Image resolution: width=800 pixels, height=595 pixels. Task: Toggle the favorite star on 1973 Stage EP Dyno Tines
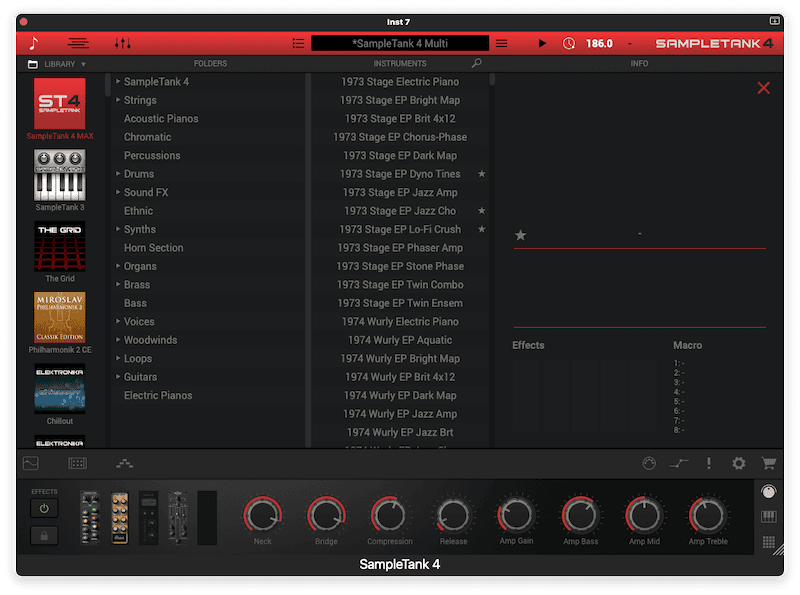[x=481, y=174]
